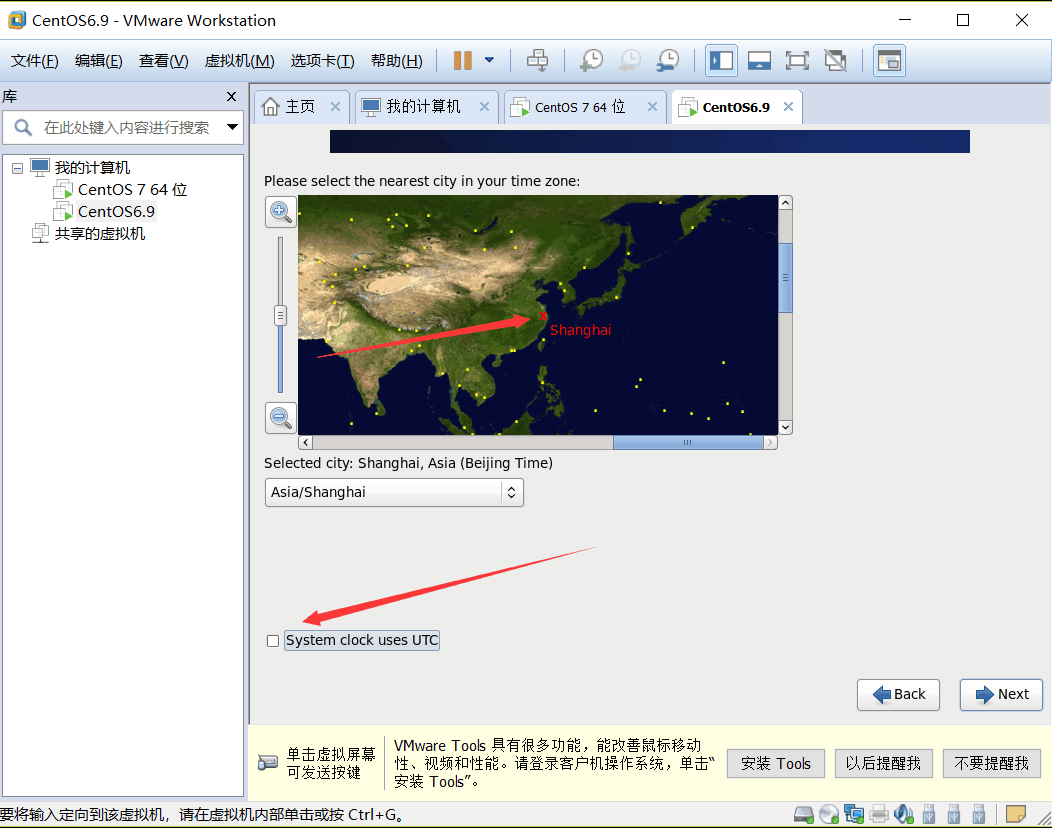Open the 虚拟机(M) menu
This screenshot has width=1052, height=828.
pos(240,61)
